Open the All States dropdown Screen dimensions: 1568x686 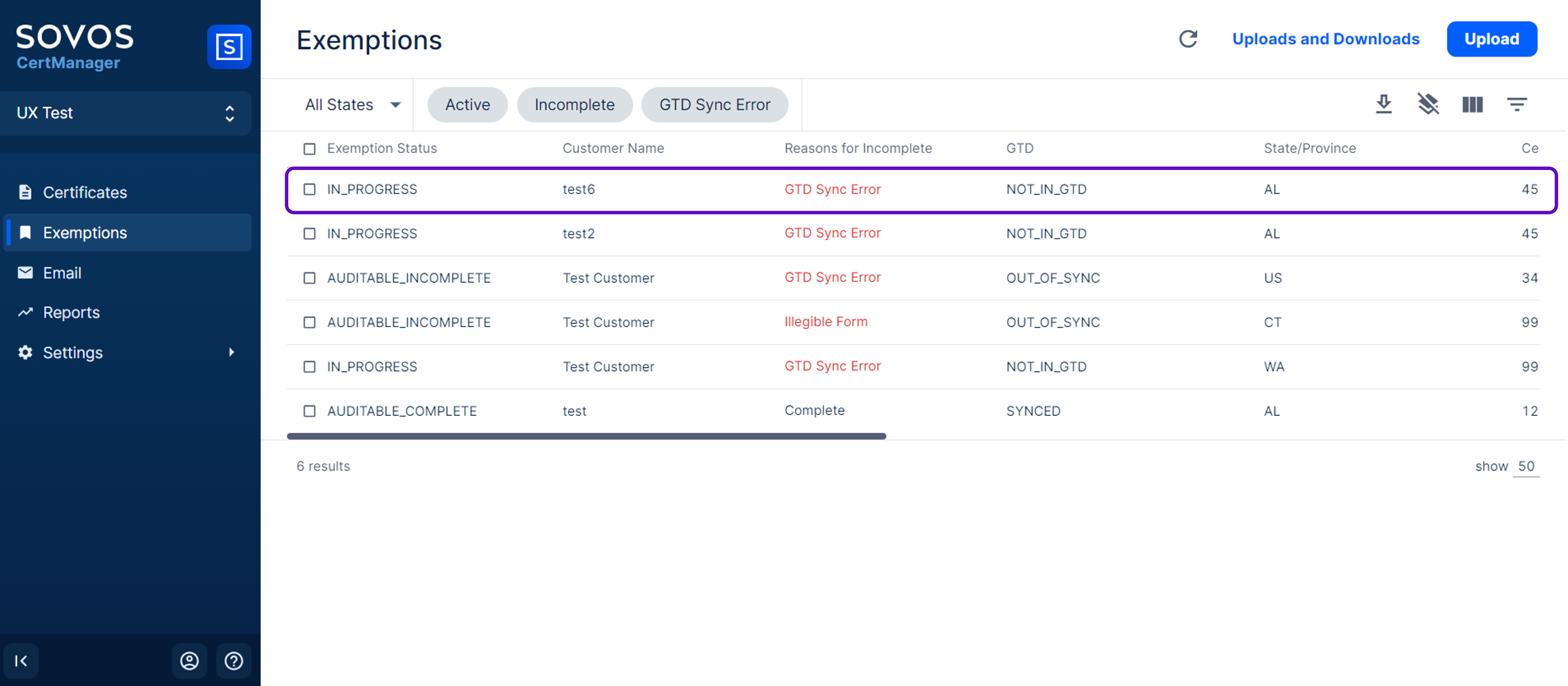coord(352,104)
